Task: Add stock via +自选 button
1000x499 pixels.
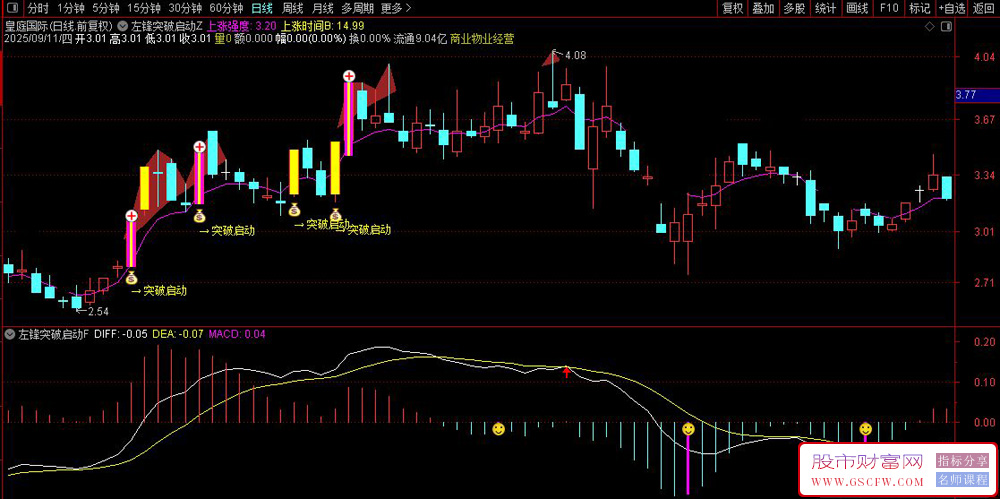Action: click(x=952, y=8)
